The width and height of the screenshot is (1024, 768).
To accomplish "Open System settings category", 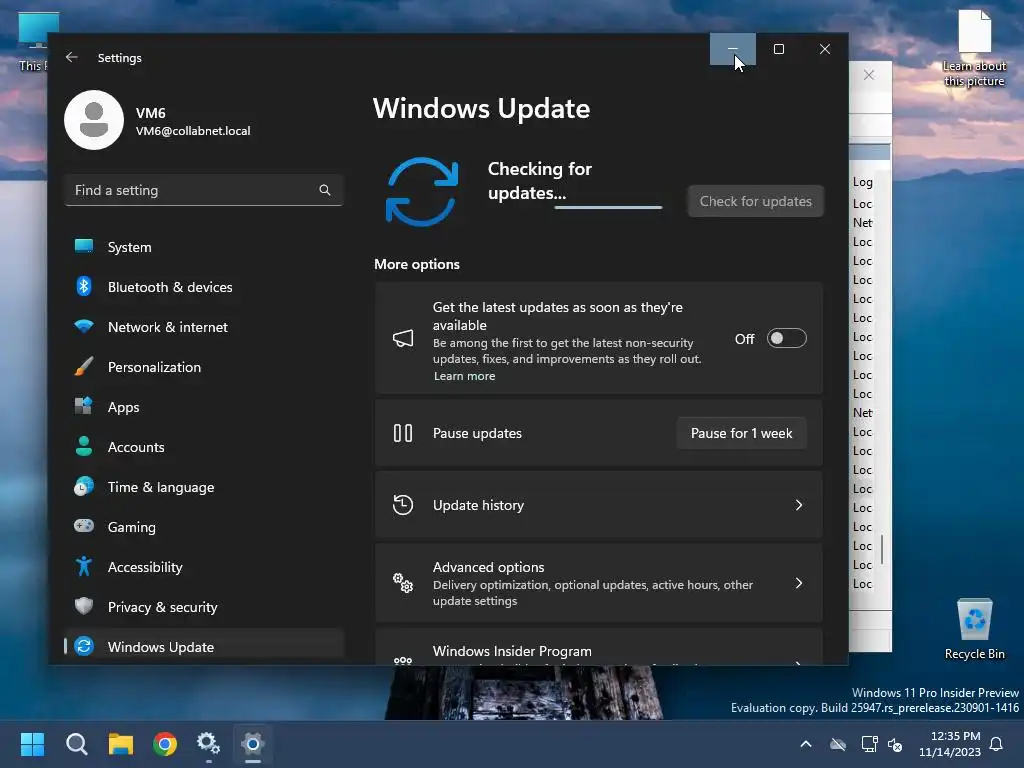I will pyautogui.click(x=204, y=247).
